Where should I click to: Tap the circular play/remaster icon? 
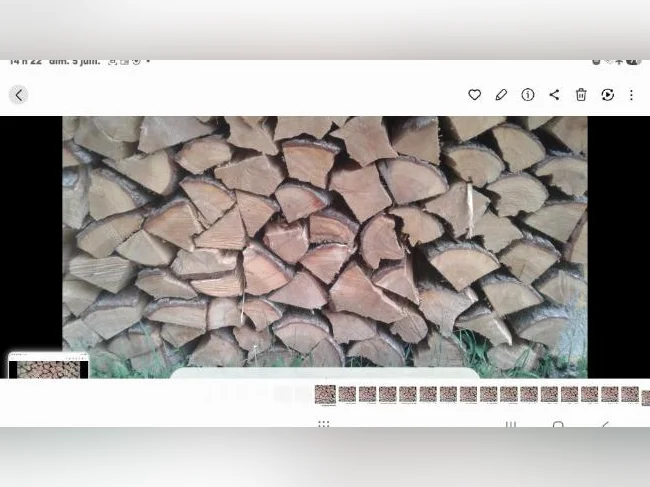point(607,95)
